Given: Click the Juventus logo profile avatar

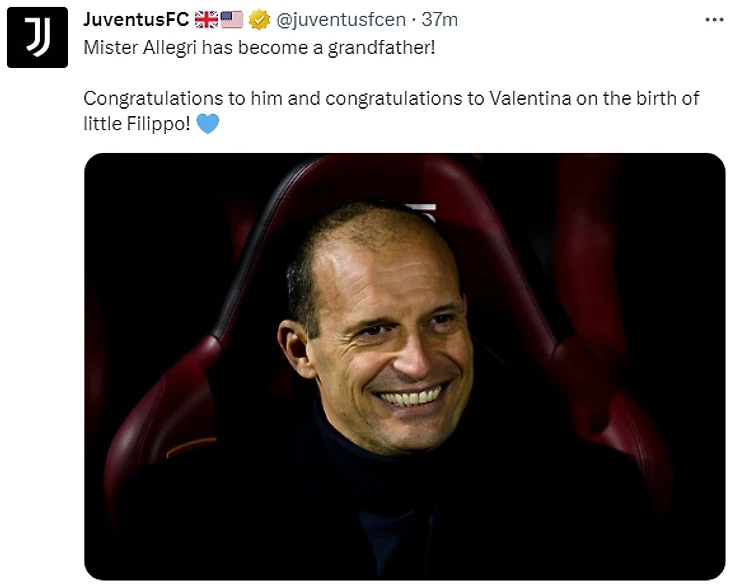Looking at the screenshot, I should [37, 37].
